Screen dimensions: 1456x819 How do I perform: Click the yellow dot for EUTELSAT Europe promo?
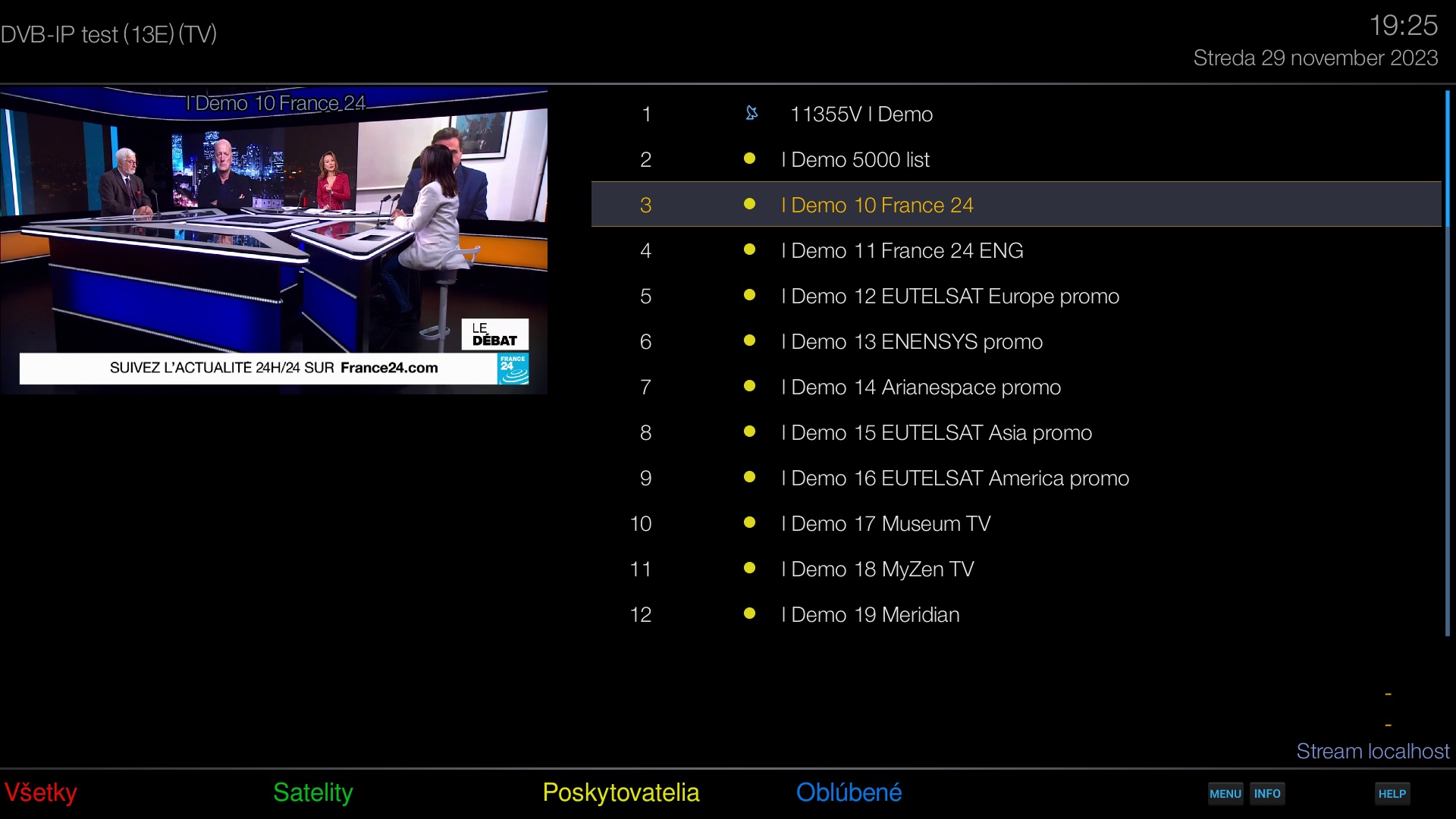[749, 295]
